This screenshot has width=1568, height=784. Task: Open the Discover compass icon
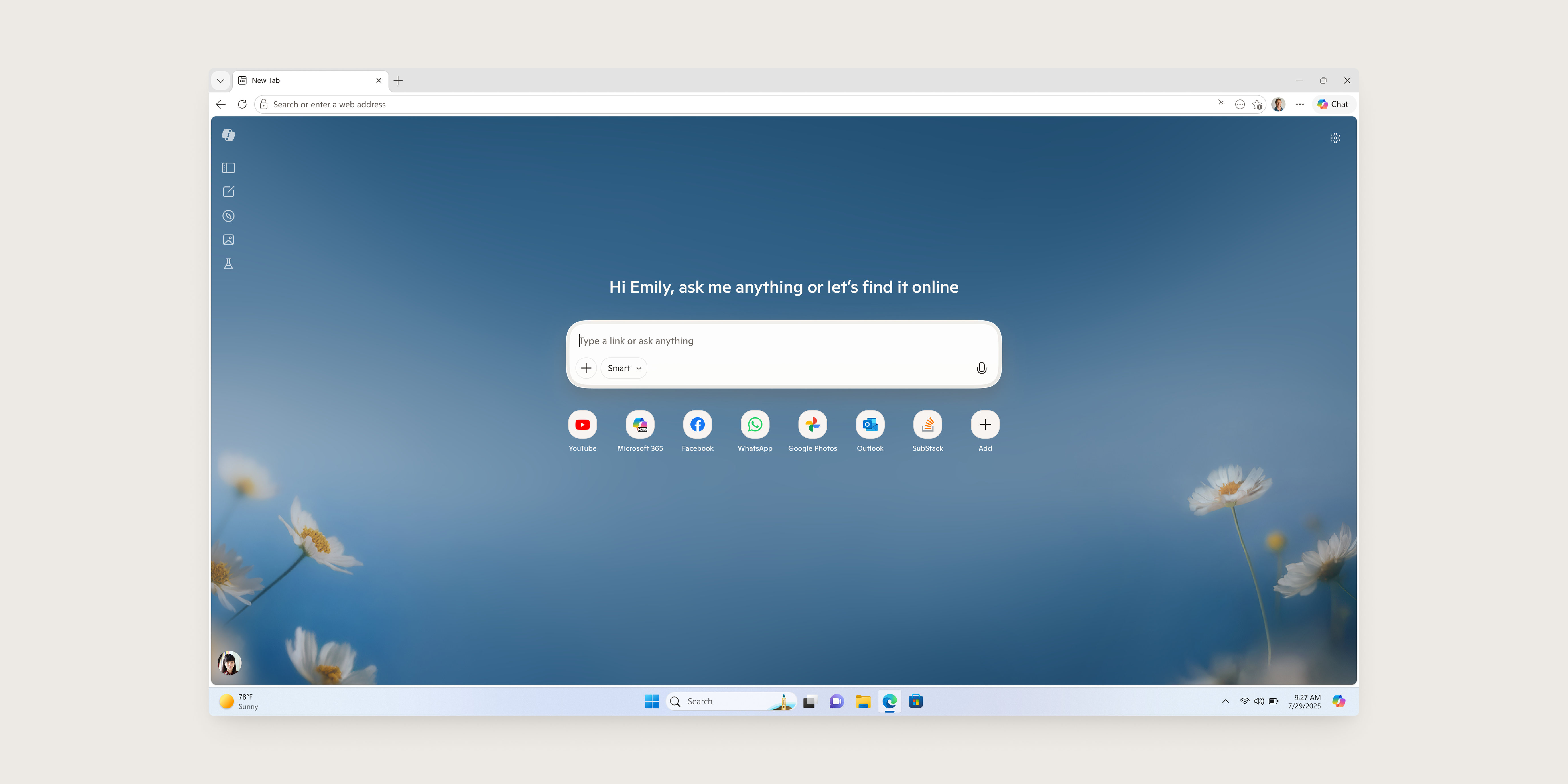pos(228,216)
